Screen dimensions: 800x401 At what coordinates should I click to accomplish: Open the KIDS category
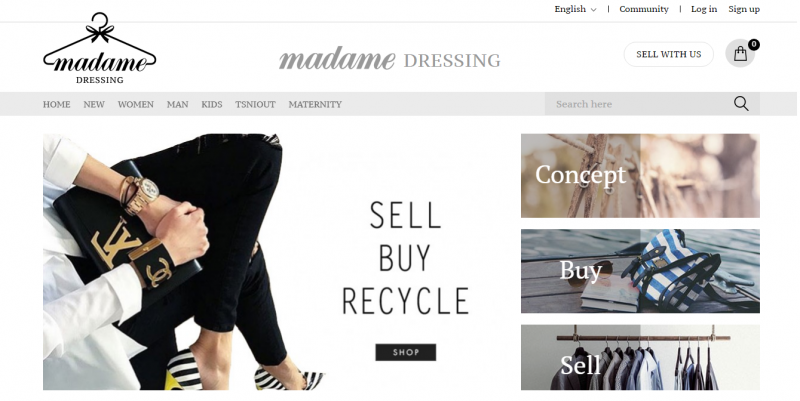coord(212,105)
